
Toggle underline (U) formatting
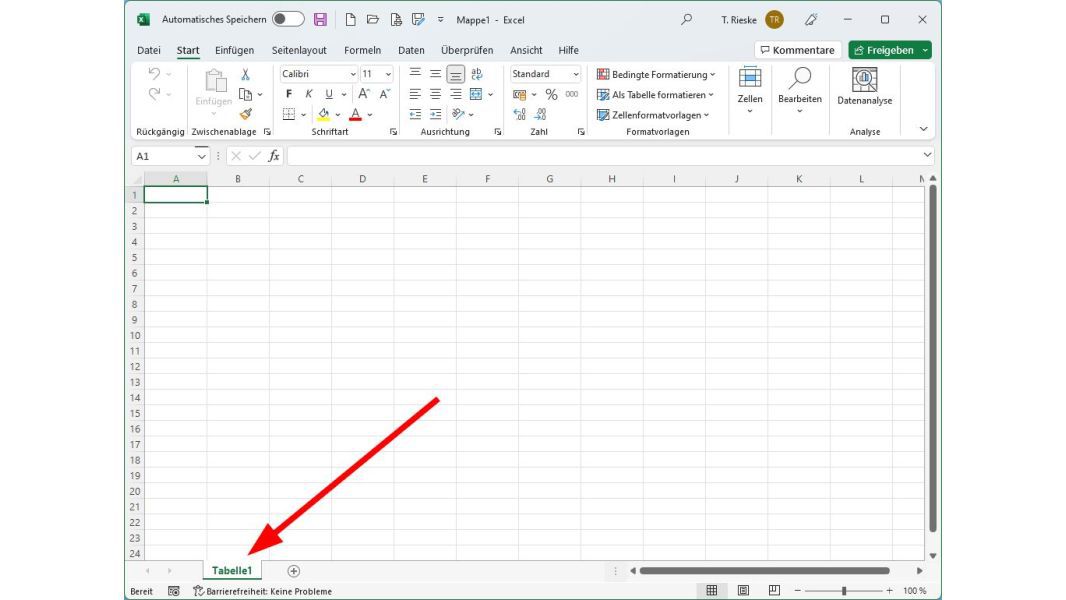click(329, 94)
